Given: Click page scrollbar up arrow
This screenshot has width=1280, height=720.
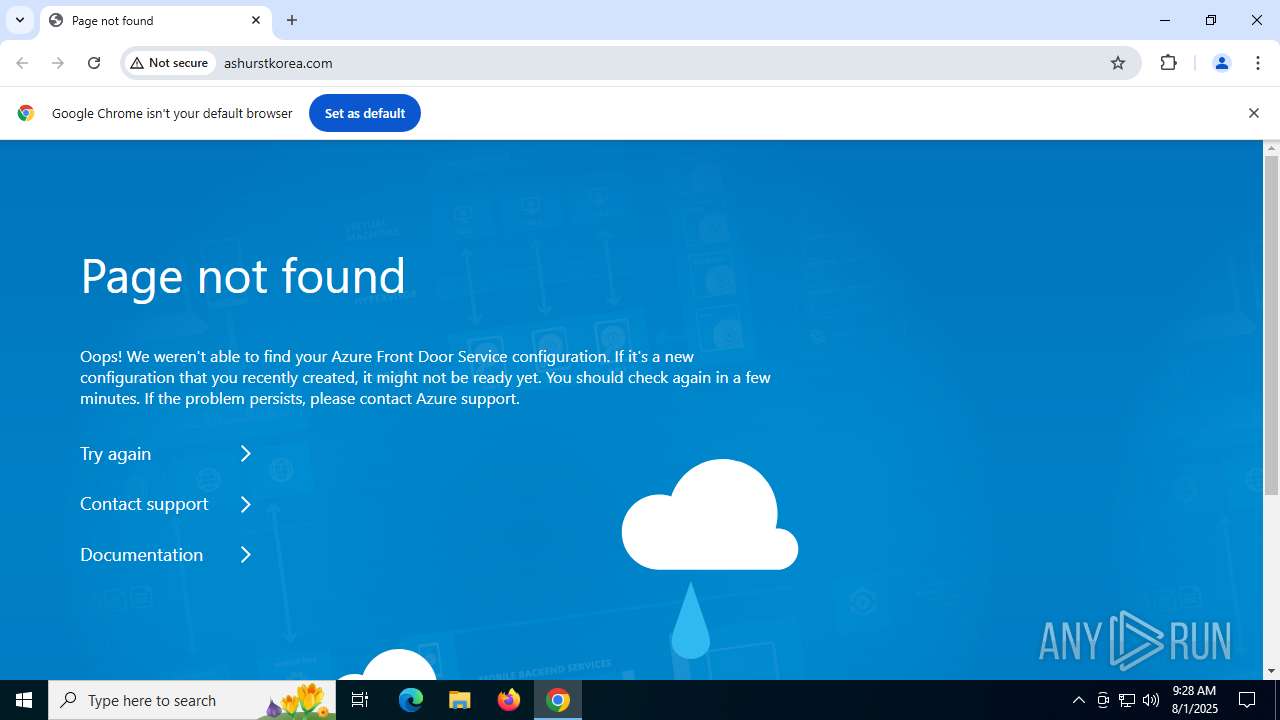Looking at the screenshot, I should 1272,148.
